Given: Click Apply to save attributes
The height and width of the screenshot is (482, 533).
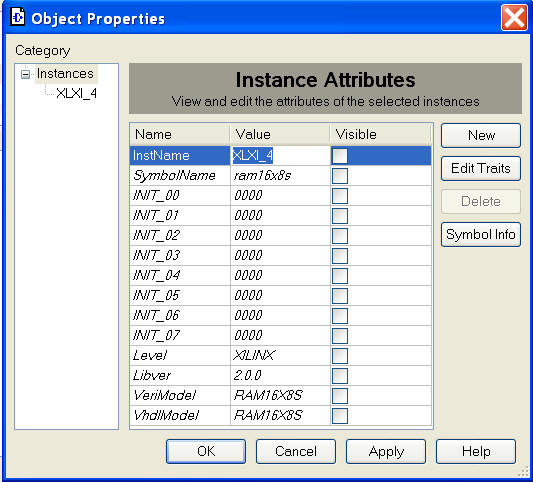Looking at the screenshot, I should (386, 451).
